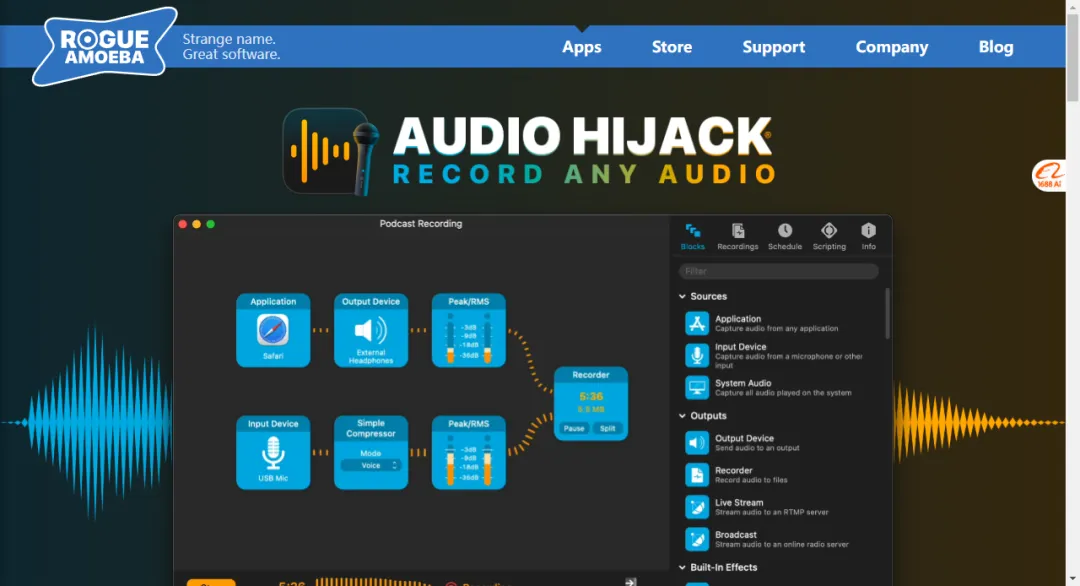Click the sidebar scrollbar in the Blocks panel

(887, 313)
